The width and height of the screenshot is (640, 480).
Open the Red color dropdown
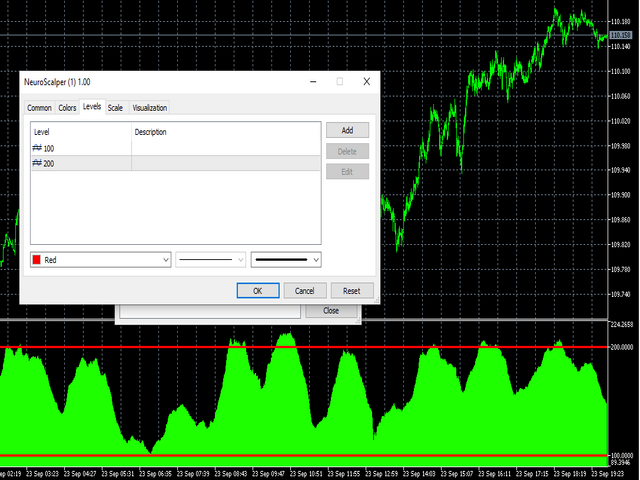100,260
